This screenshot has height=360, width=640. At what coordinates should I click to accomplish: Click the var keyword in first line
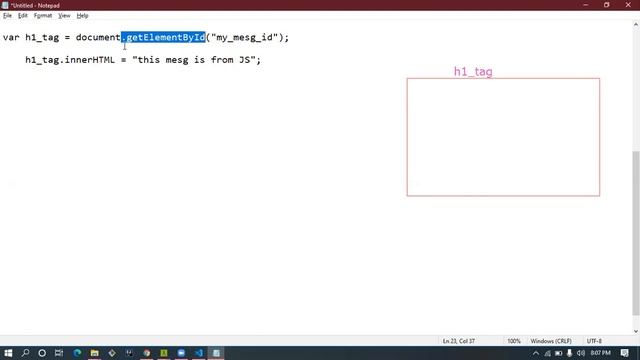(x=11, y=37)
